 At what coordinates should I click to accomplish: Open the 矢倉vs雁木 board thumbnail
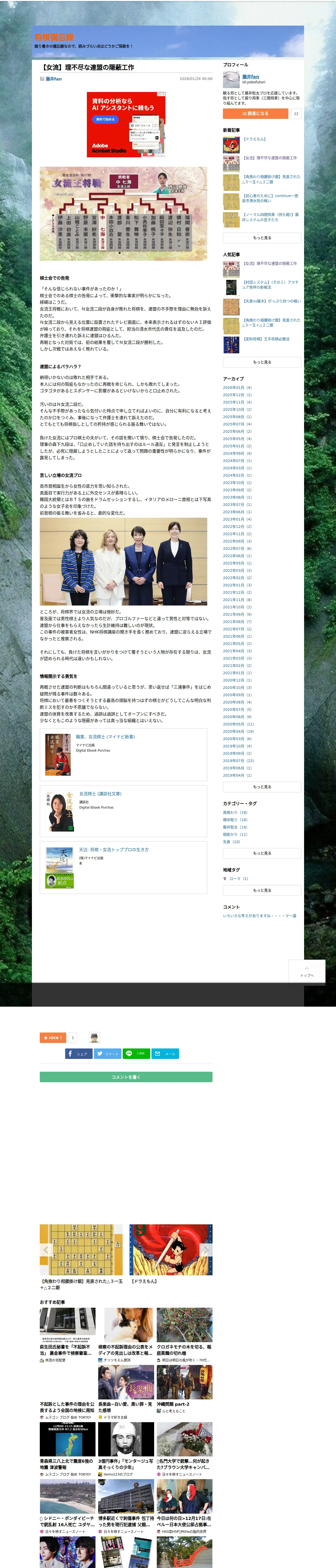(x=231, y=307)
